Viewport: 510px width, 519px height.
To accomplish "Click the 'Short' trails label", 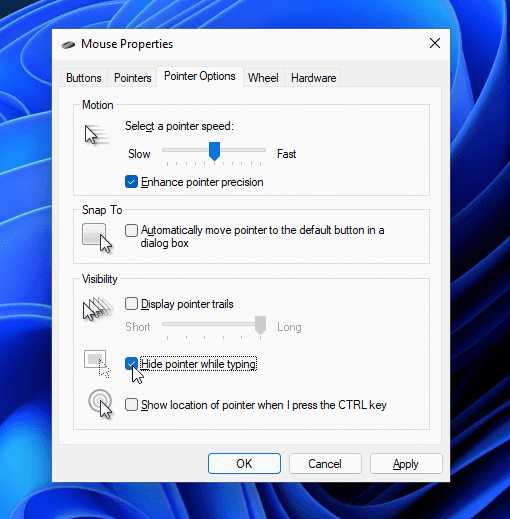I will 138,327.
